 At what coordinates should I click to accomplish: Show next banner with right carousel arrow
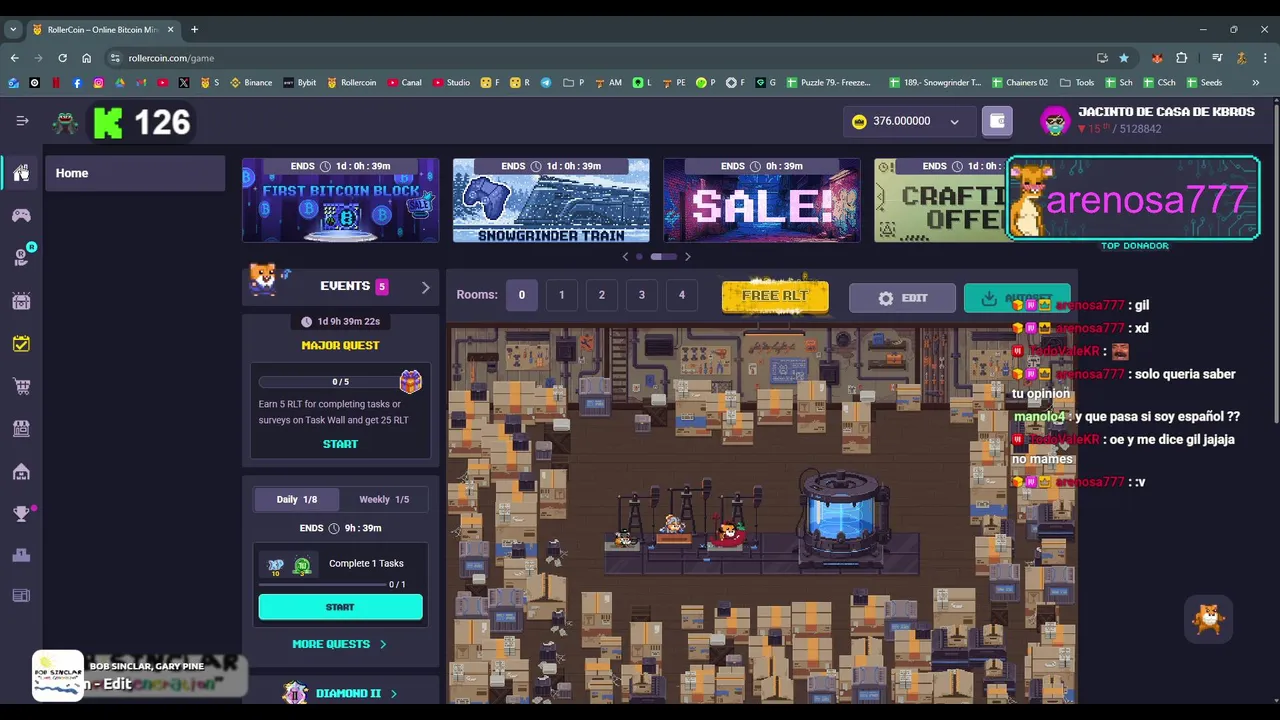[687, 257]
